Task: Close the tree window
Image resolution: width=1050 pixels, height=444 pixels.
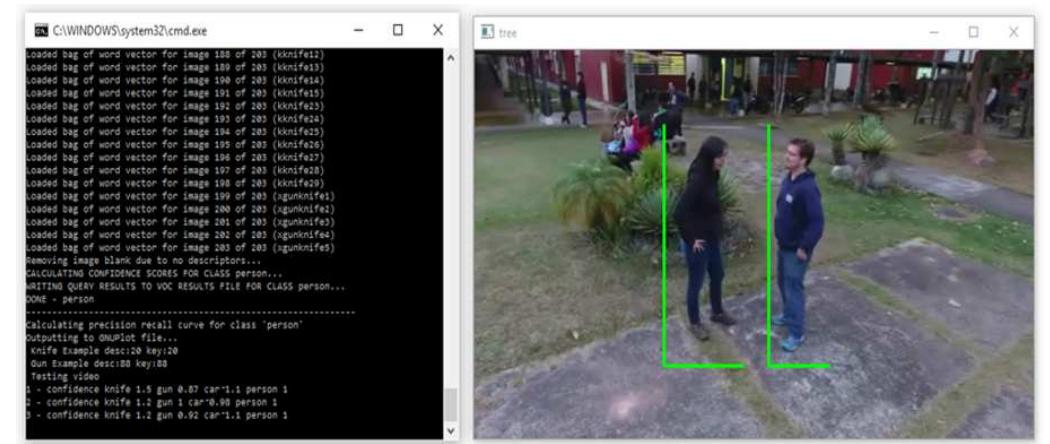Action: pos(1013,32)
